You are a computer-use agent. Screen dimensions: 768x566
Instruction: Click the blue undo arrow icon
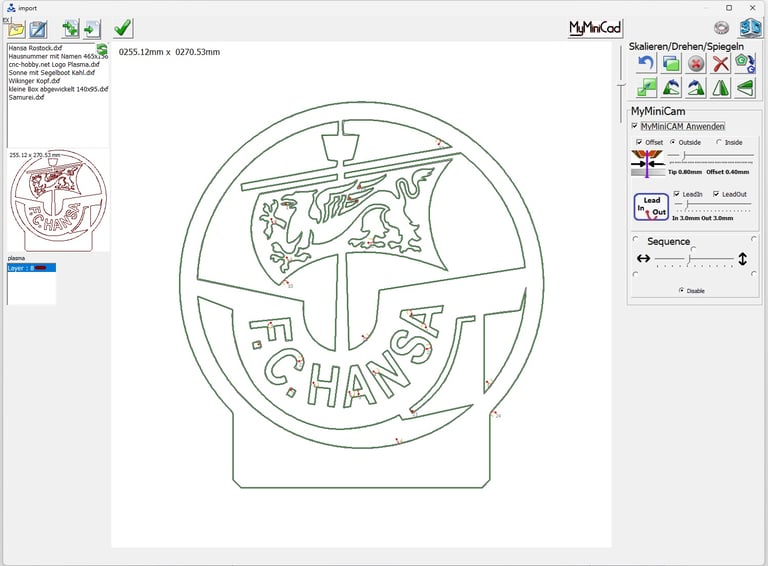coord(647,64)
